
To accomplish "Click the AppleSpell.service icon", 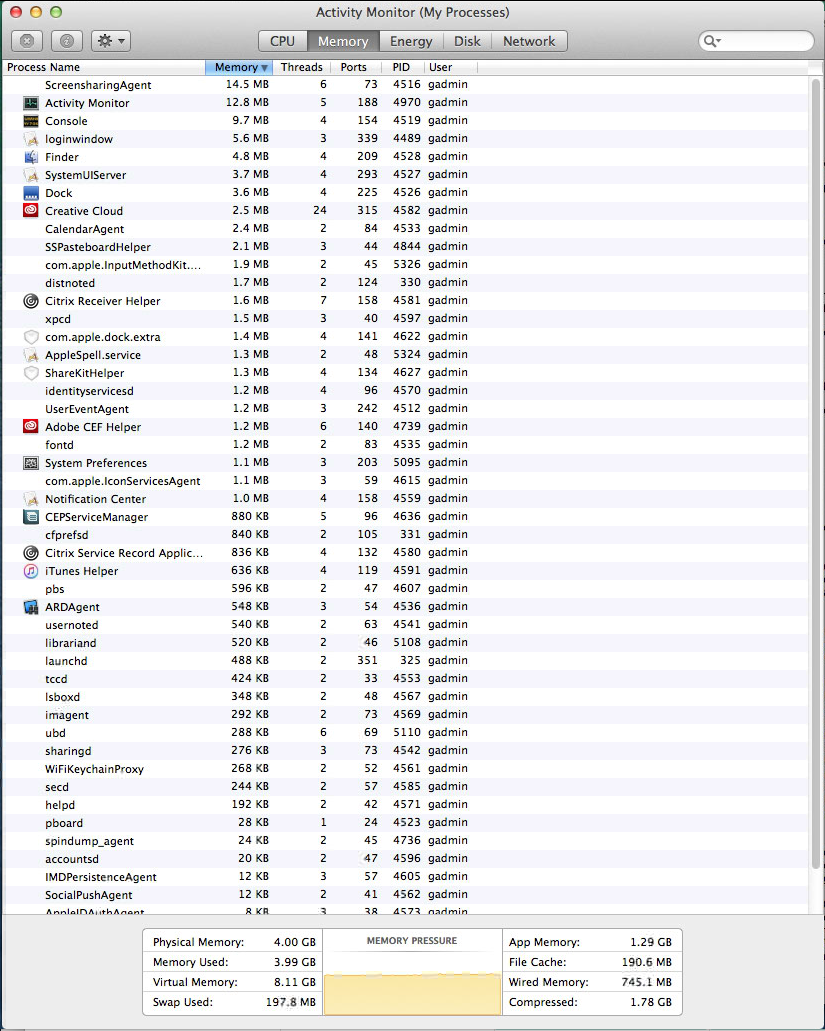I will pyautogui.click(x=31, y=355).
